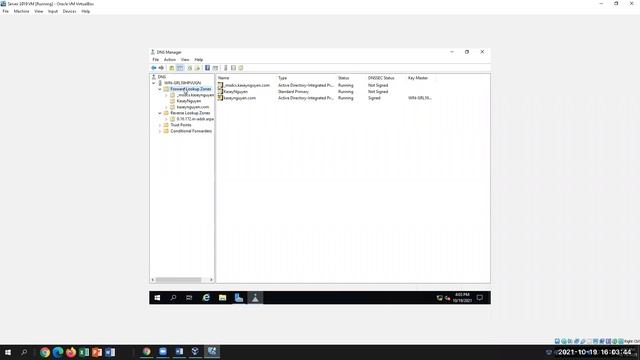Click tree pane horizontal scrollbar right arrow

tap(211, 280)
